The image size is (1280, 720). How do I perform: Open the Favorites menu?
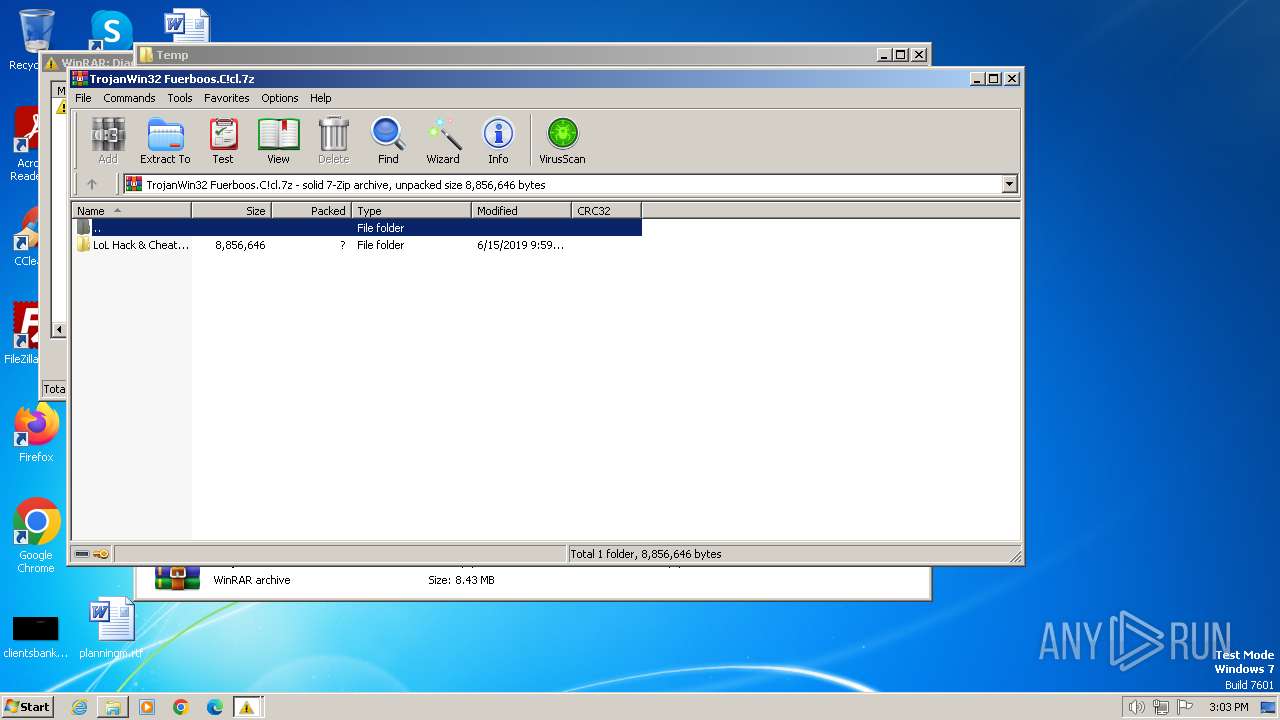[x=227, y=98]
